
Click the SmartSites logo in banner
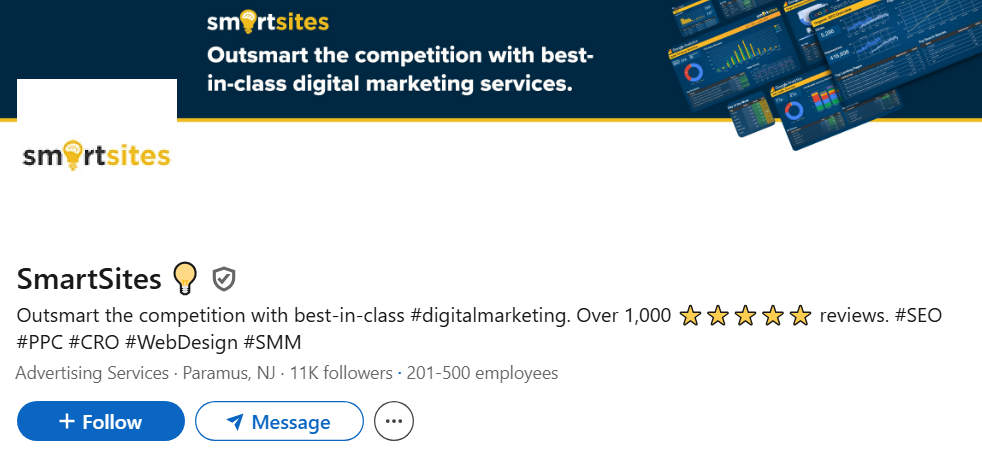pyautogui.click(x=267, y=21)
